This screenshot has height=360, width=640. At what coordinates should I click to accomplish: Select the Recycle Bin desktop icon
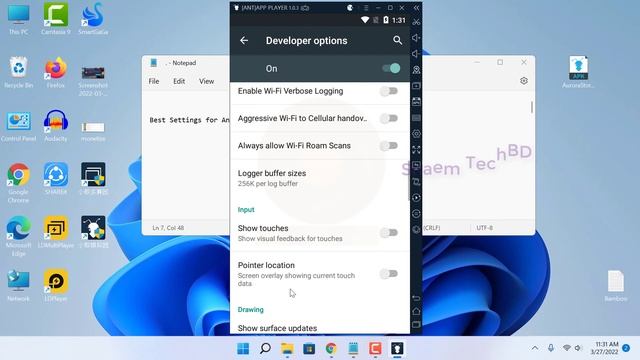click(x=18, y=72)
